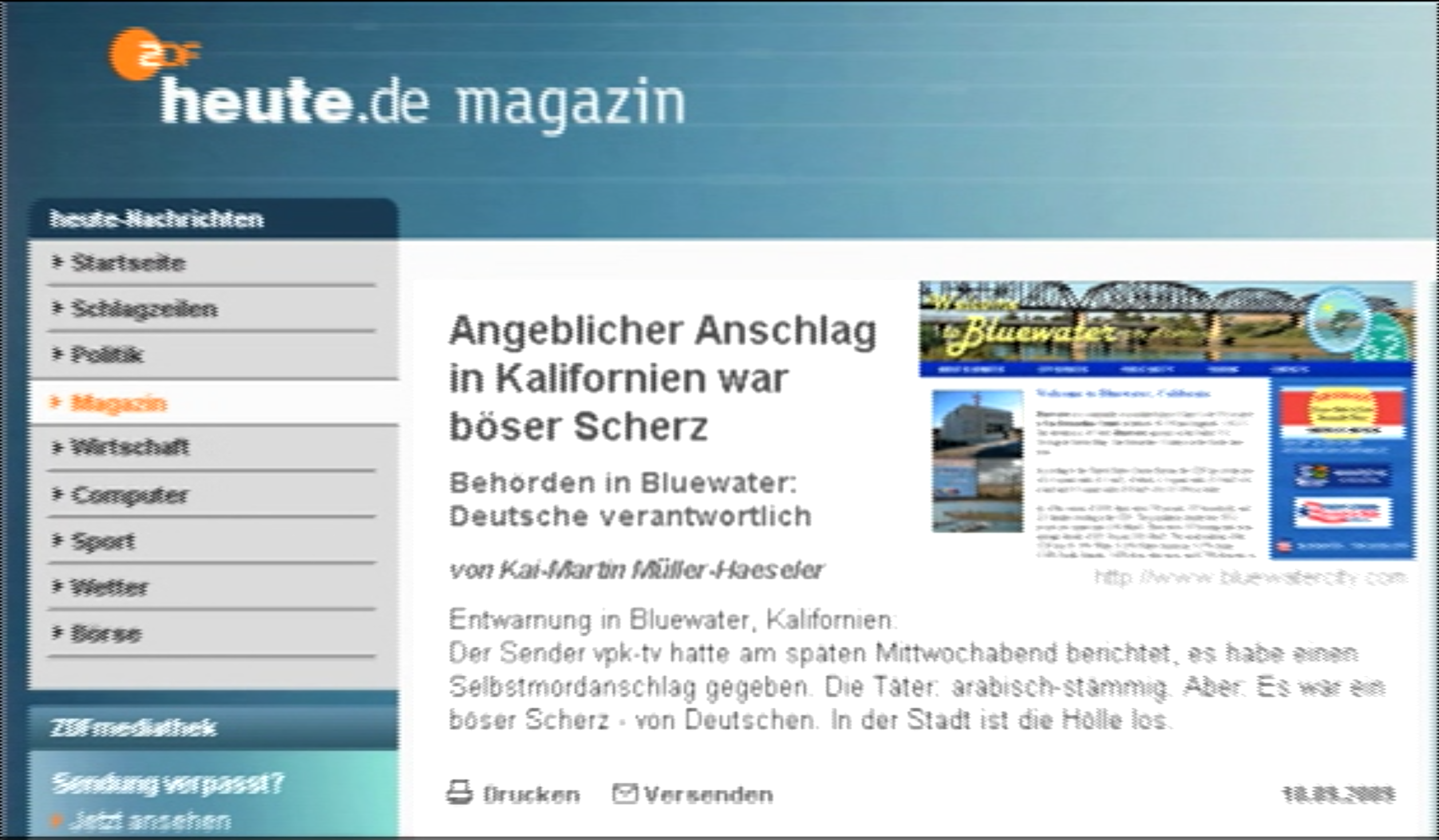The height and width of the screenshot is (840, 1439).
Task: Click the Drucken link
Action: click(531, 795)
